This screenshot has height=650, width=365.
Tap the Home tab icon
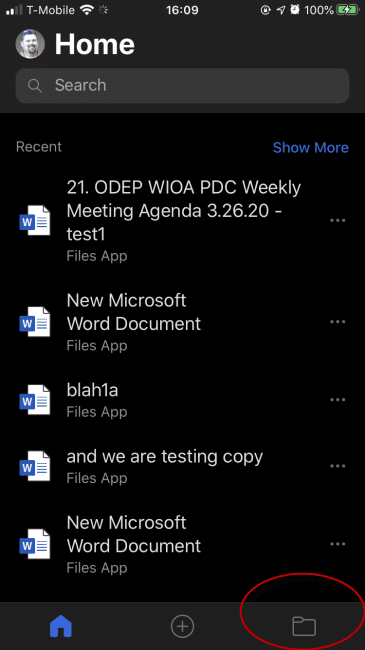coord(61,626)
